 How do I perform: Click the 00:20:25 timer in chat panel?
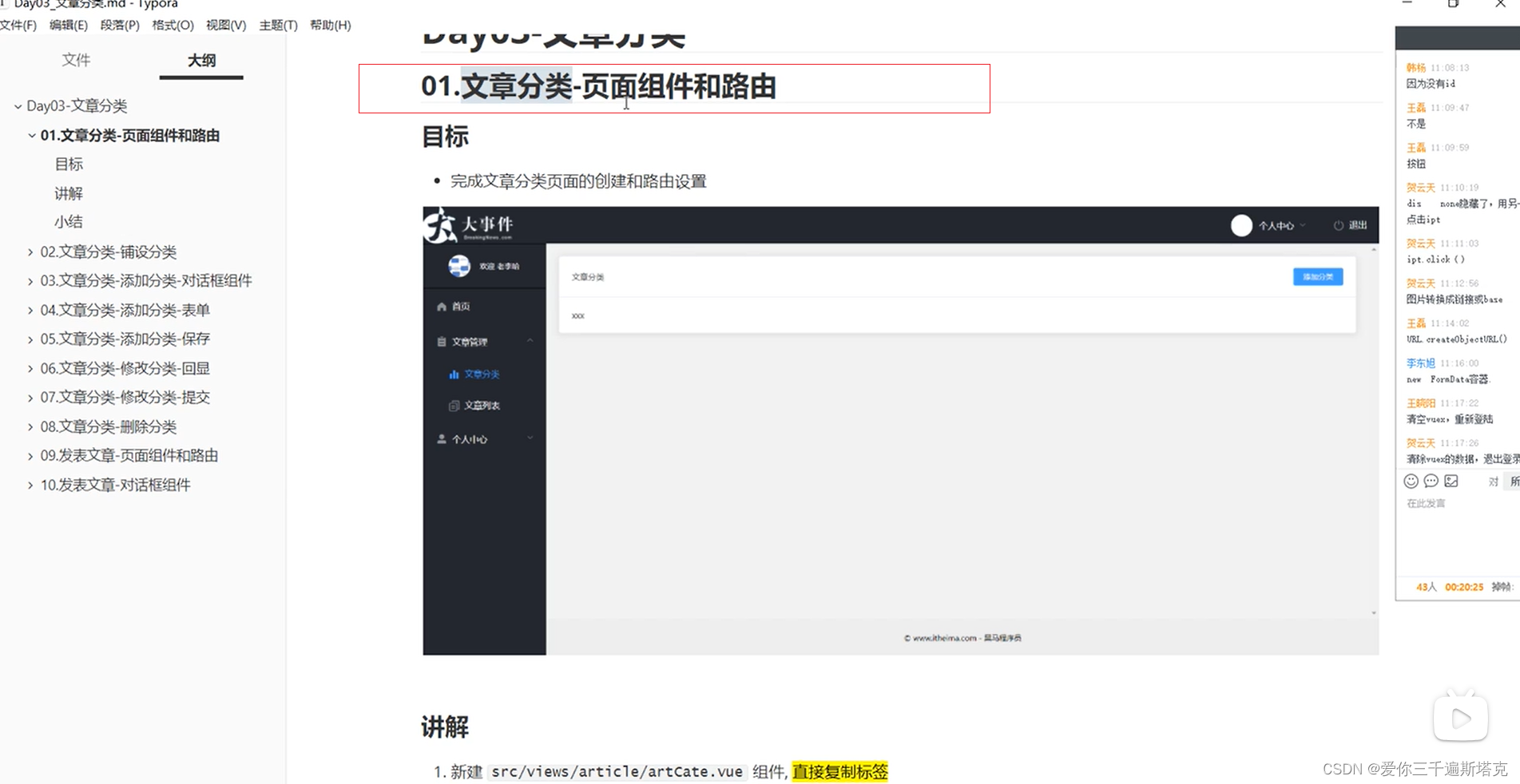(x=1464, y=587)
